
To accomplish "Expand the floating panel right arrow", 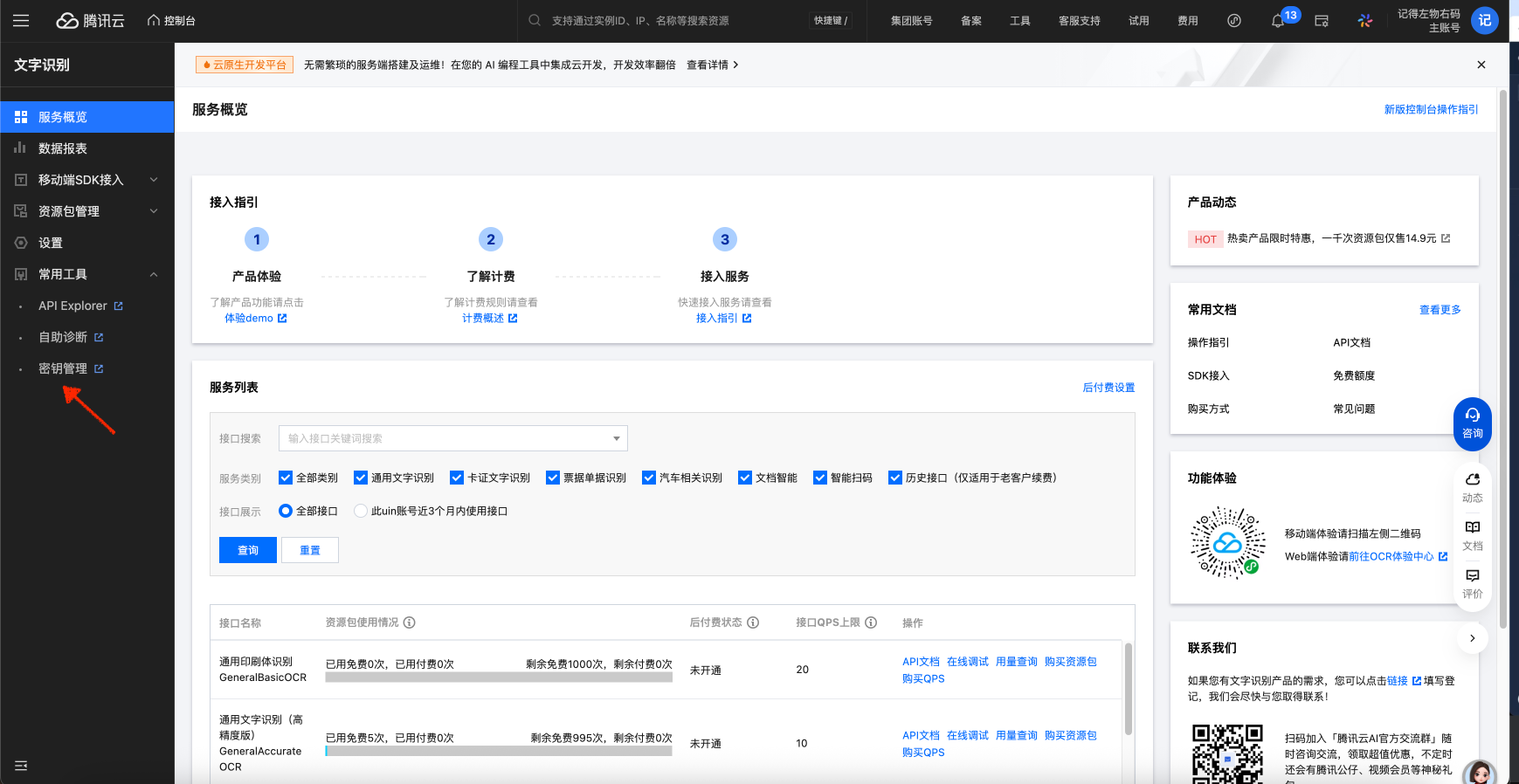I will point(1473,638).
